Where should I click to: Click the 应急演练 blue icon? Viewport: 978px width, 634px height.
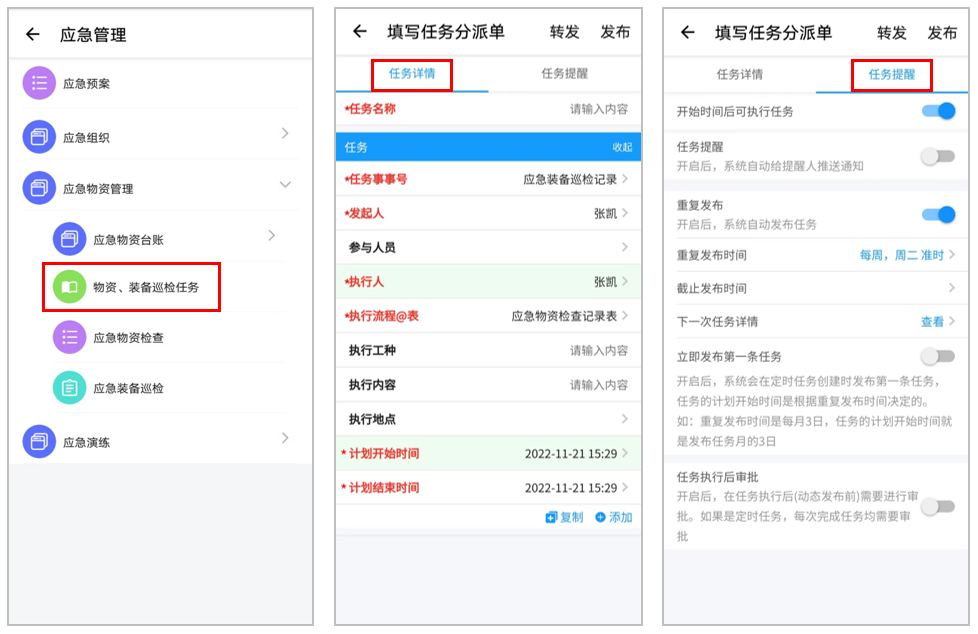(x=39, y=441)
